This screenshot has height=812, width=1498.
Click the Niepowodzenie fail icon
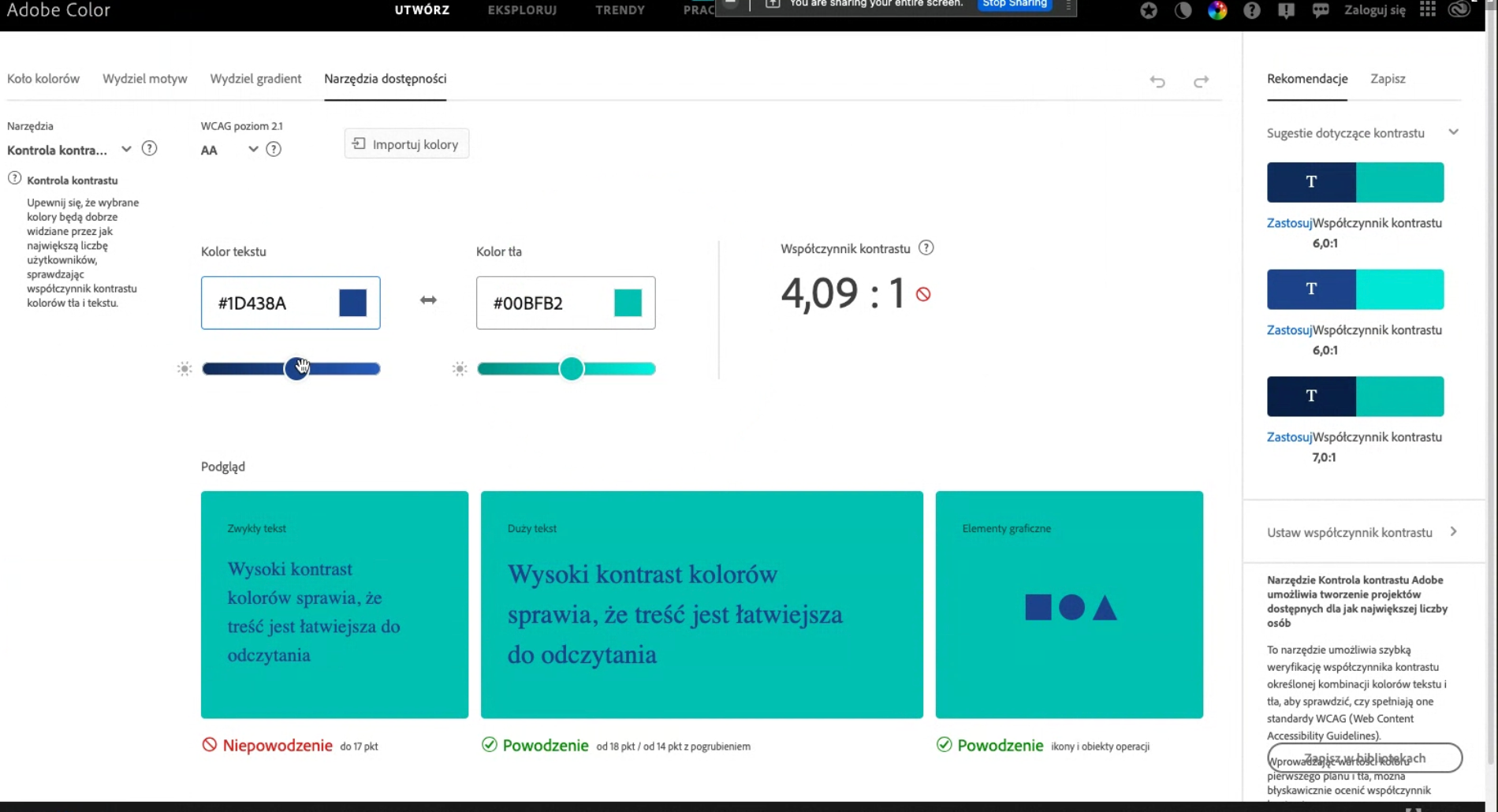[209, 744]
